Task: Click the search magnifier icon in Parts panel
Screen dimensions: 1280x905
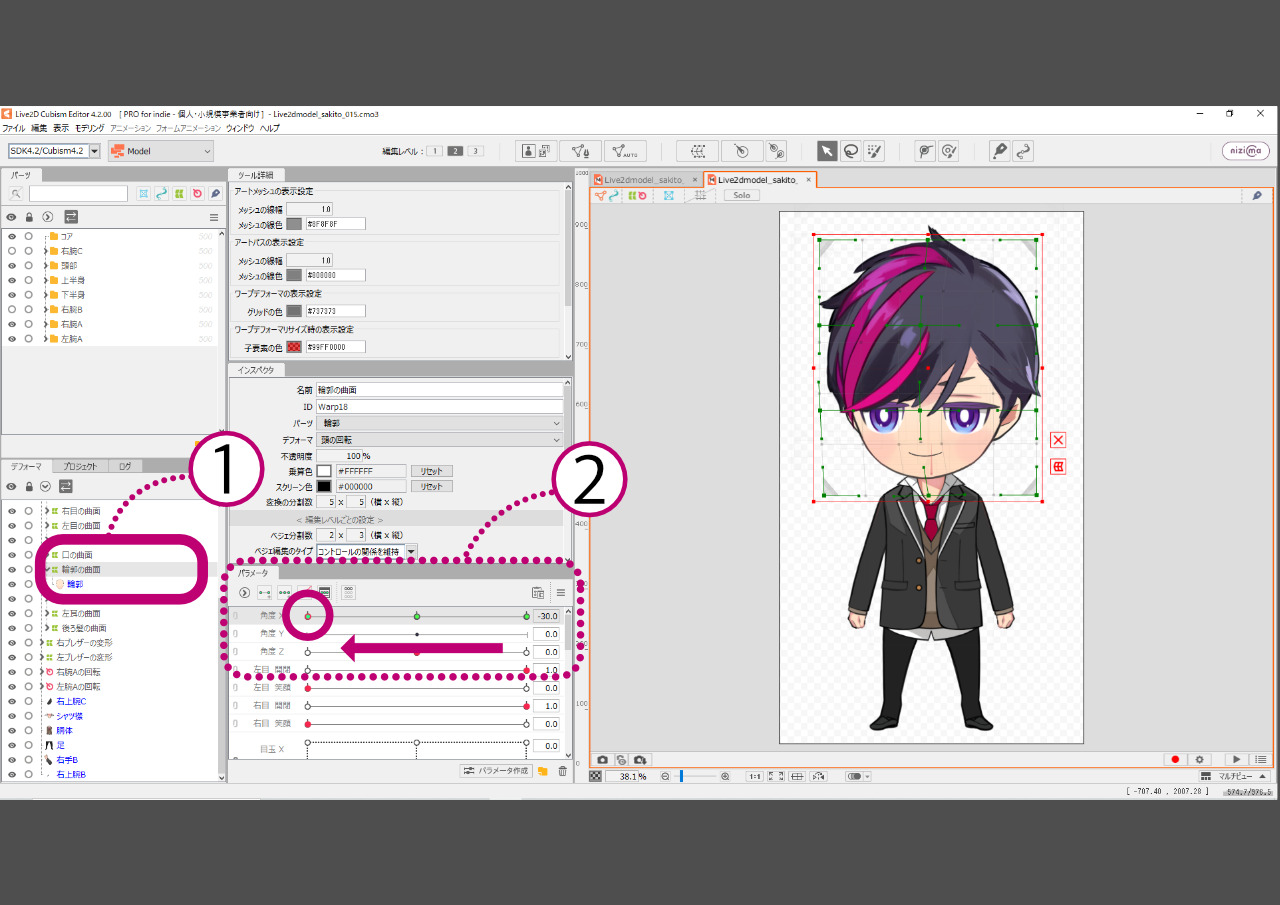Action: [16, 193]
